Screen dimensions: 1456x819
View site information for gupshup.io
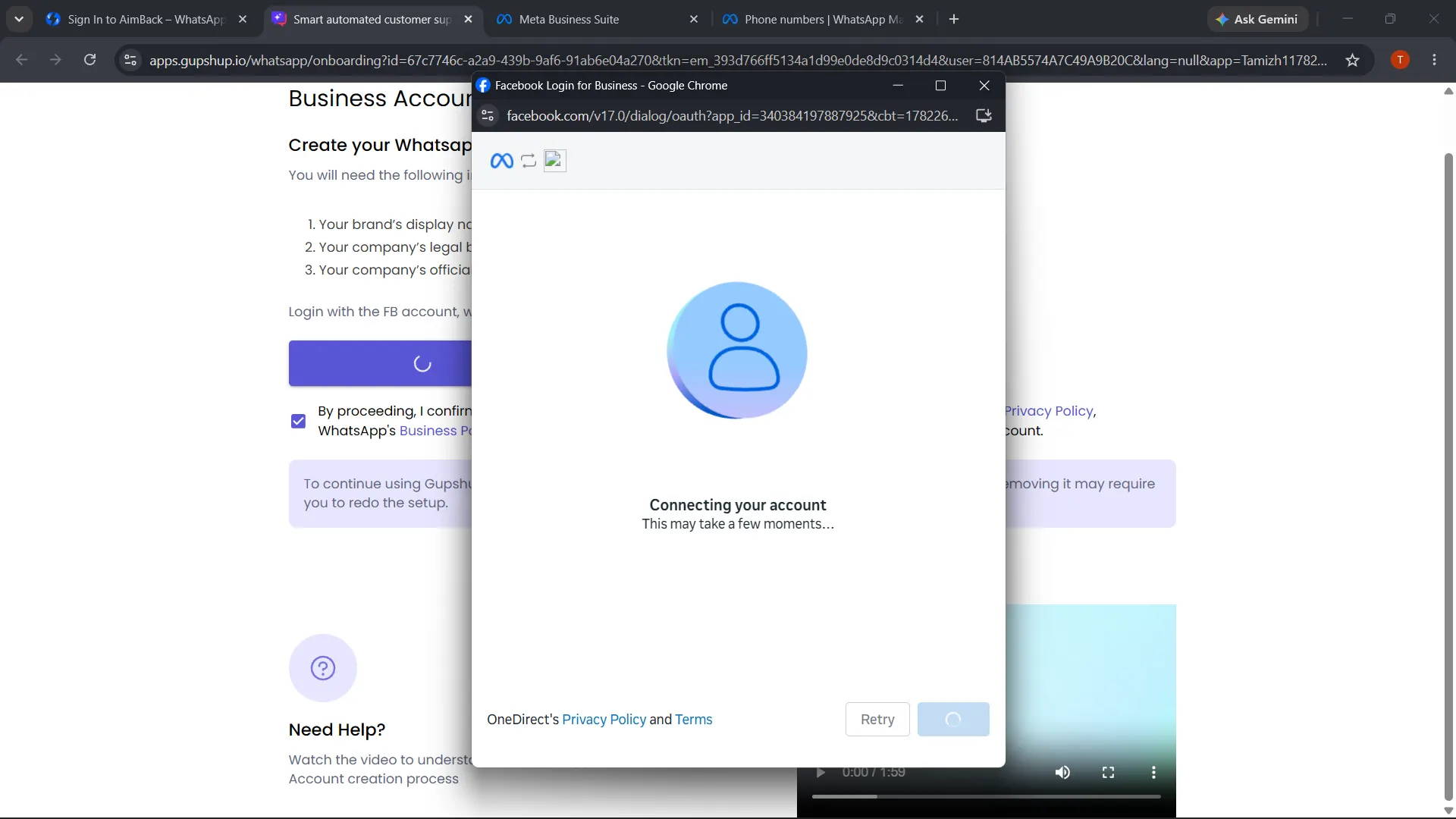click(x=130, y=60)
